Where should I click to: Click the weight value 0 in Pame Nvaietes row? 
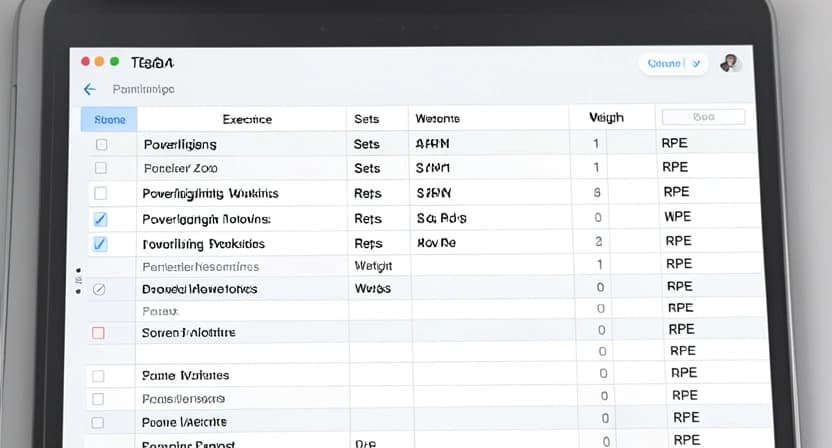(x=603, y=373)
